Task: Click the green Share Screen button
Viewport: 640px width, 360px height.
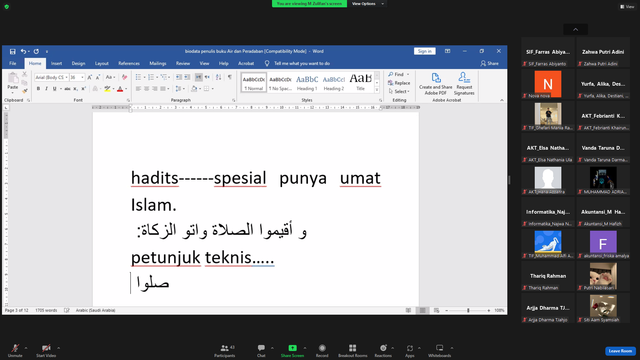Action: [292, 350]
